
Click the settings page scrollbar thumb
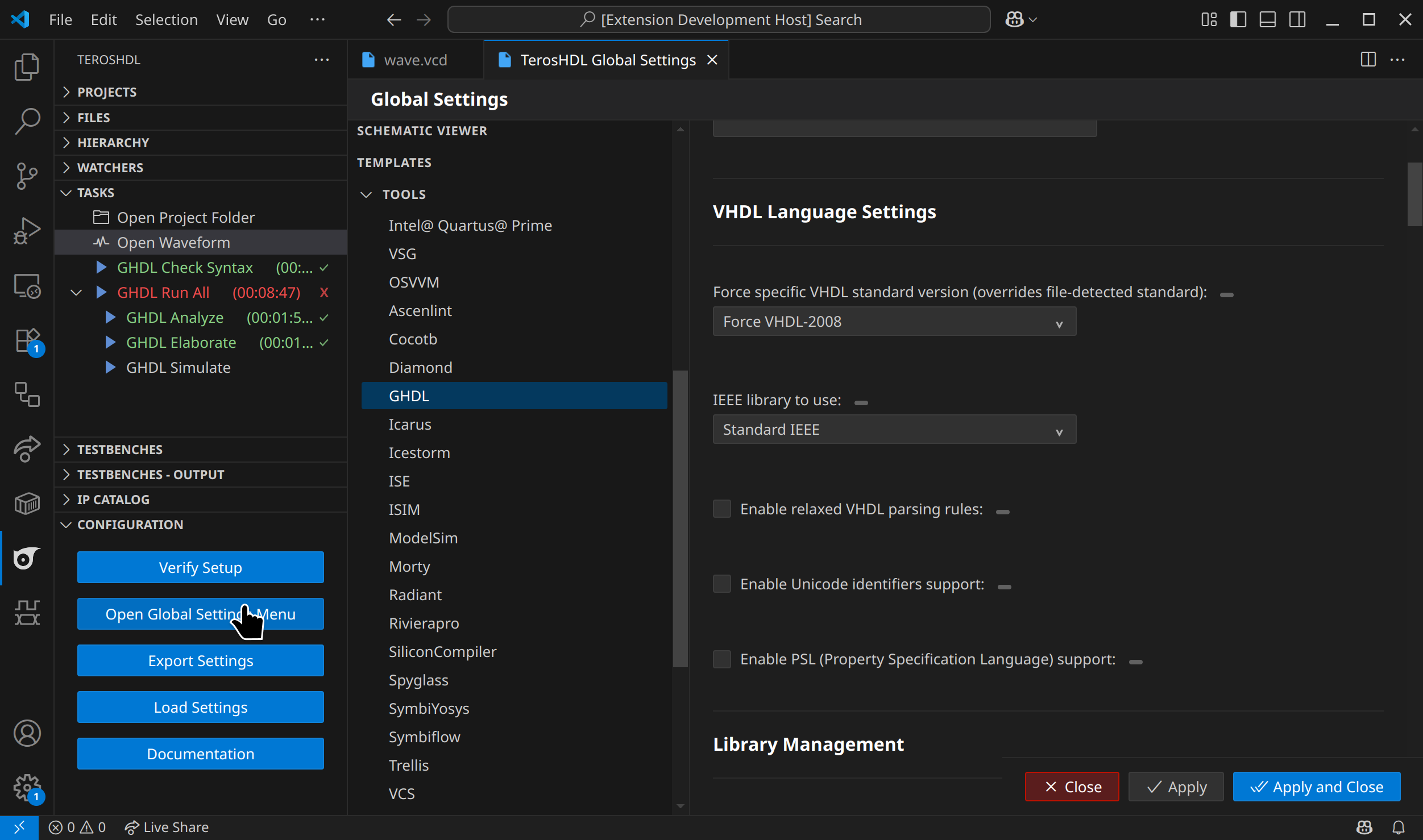click(x=1414, y=194)
